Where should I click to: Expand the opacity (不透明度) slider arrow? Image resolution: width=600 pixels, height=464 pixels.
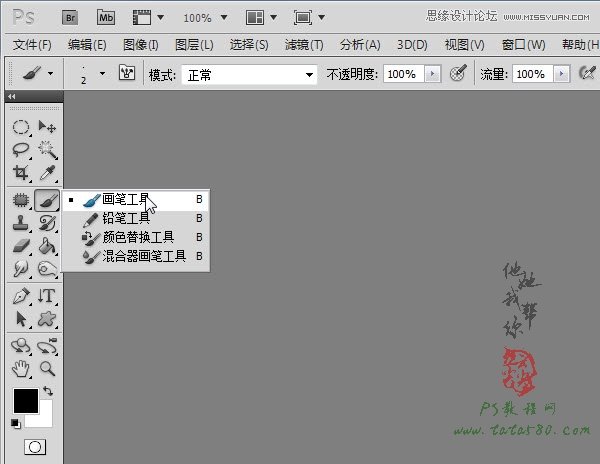coord(432,75)
